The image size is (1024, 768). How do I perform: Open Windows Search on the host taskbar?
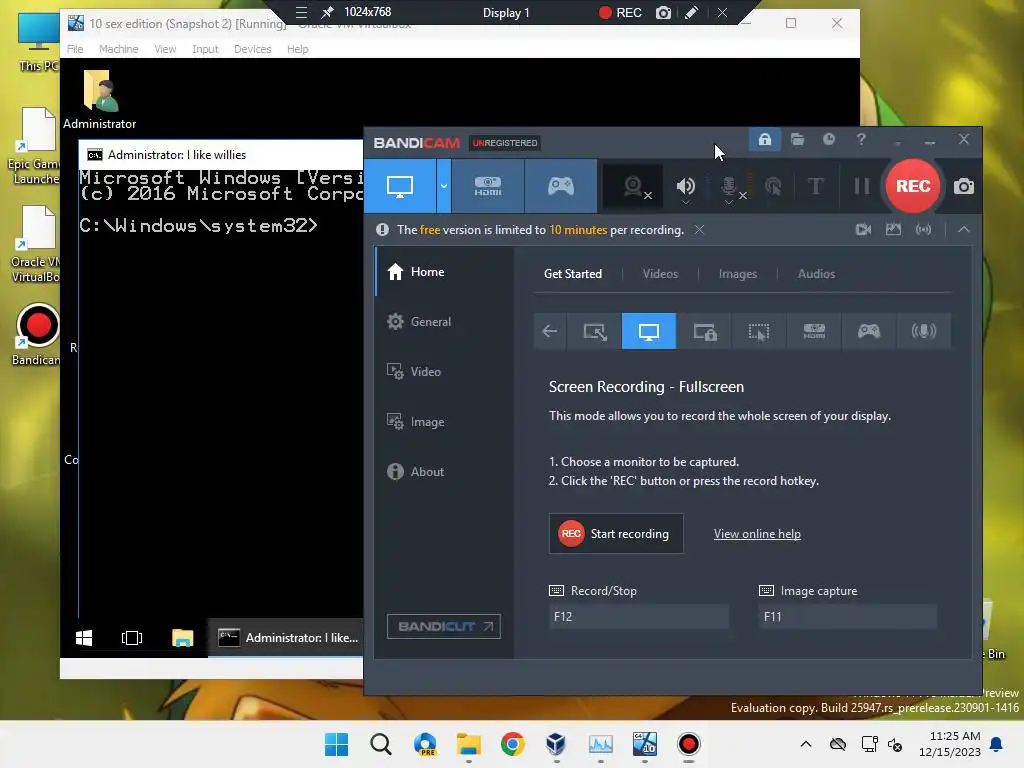pos(381,744)
